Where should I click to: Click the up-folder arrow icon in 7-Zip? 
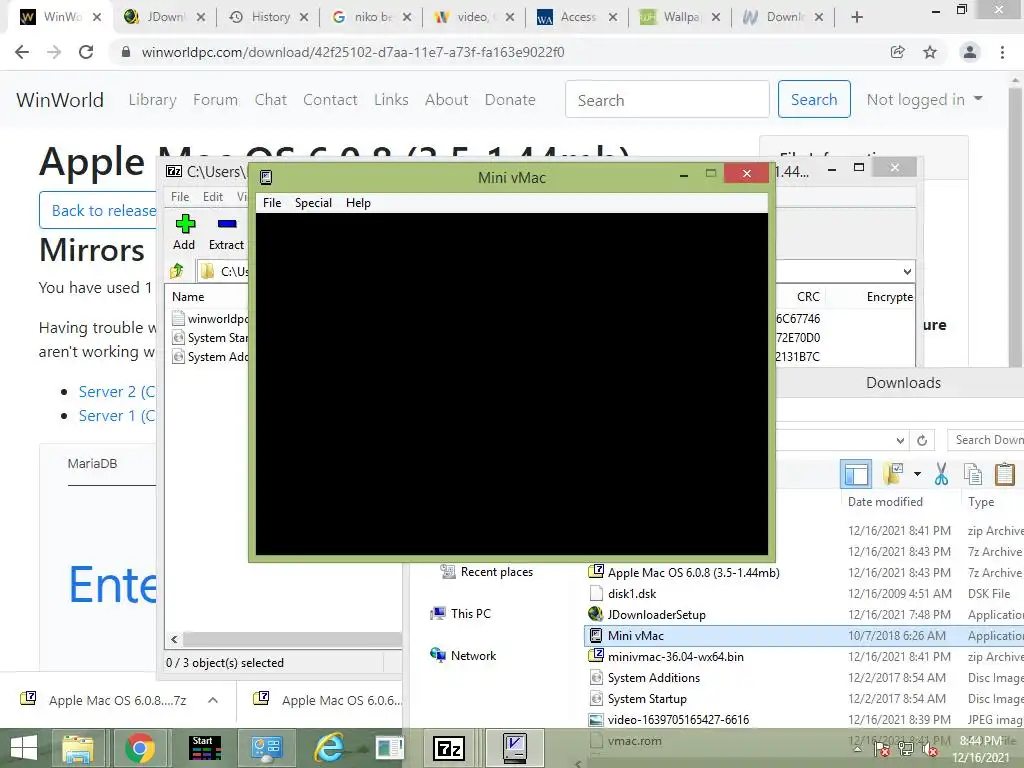(177, 271)
